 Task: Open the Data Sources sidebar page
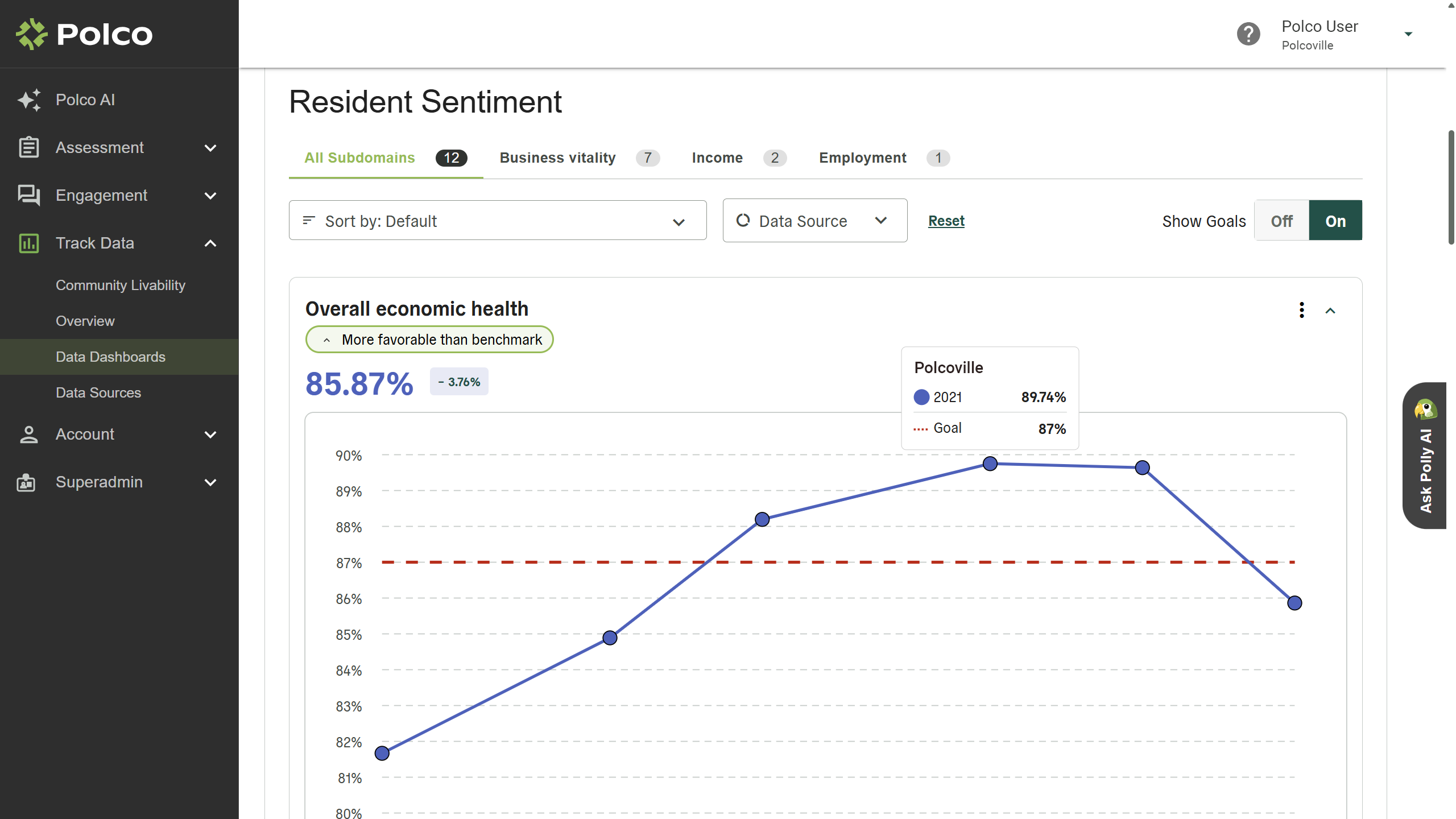98,392
